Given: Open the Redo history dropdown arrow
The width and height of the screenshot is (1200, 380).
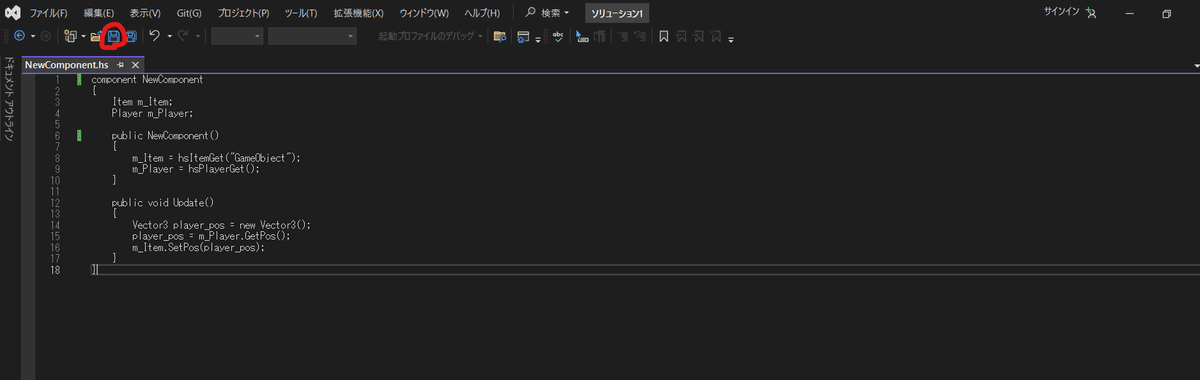Looking at the screenshot, I should pyautogui.click(x=198, y=37).
